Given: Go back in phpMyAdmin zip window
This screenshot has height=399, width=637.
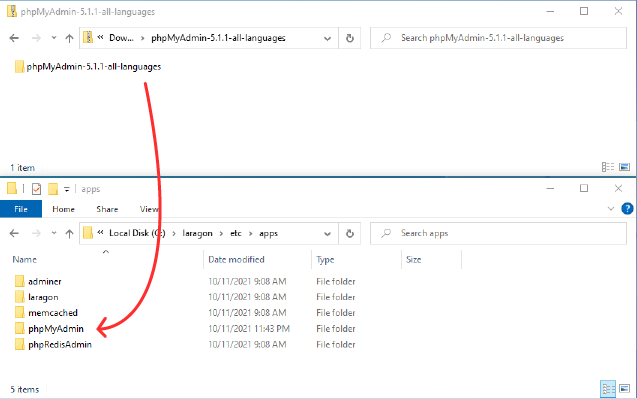Looking at the screenshot, I should [14, 38].
